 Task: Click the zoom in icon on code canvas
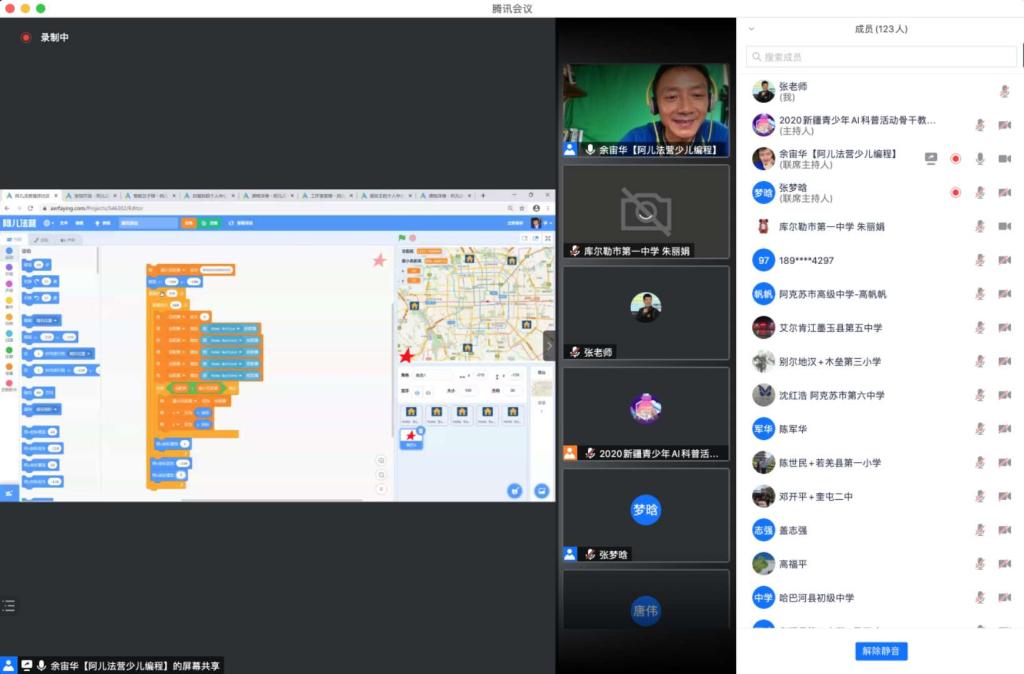381,461
